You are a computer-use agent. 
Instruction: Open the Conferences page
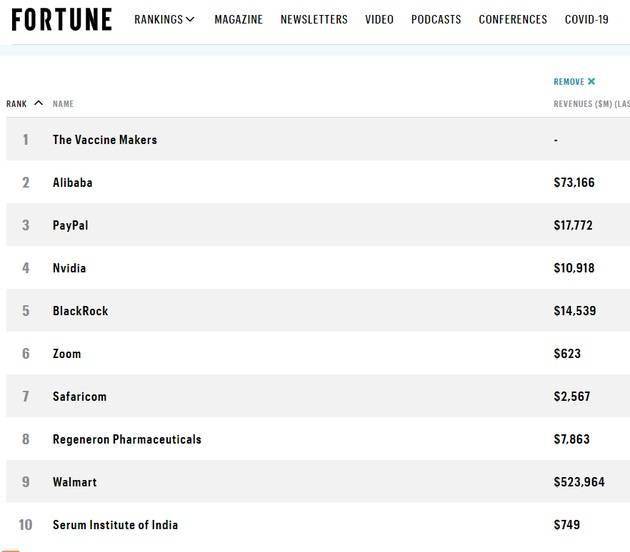pyautogui.click(x=513, y=19)
